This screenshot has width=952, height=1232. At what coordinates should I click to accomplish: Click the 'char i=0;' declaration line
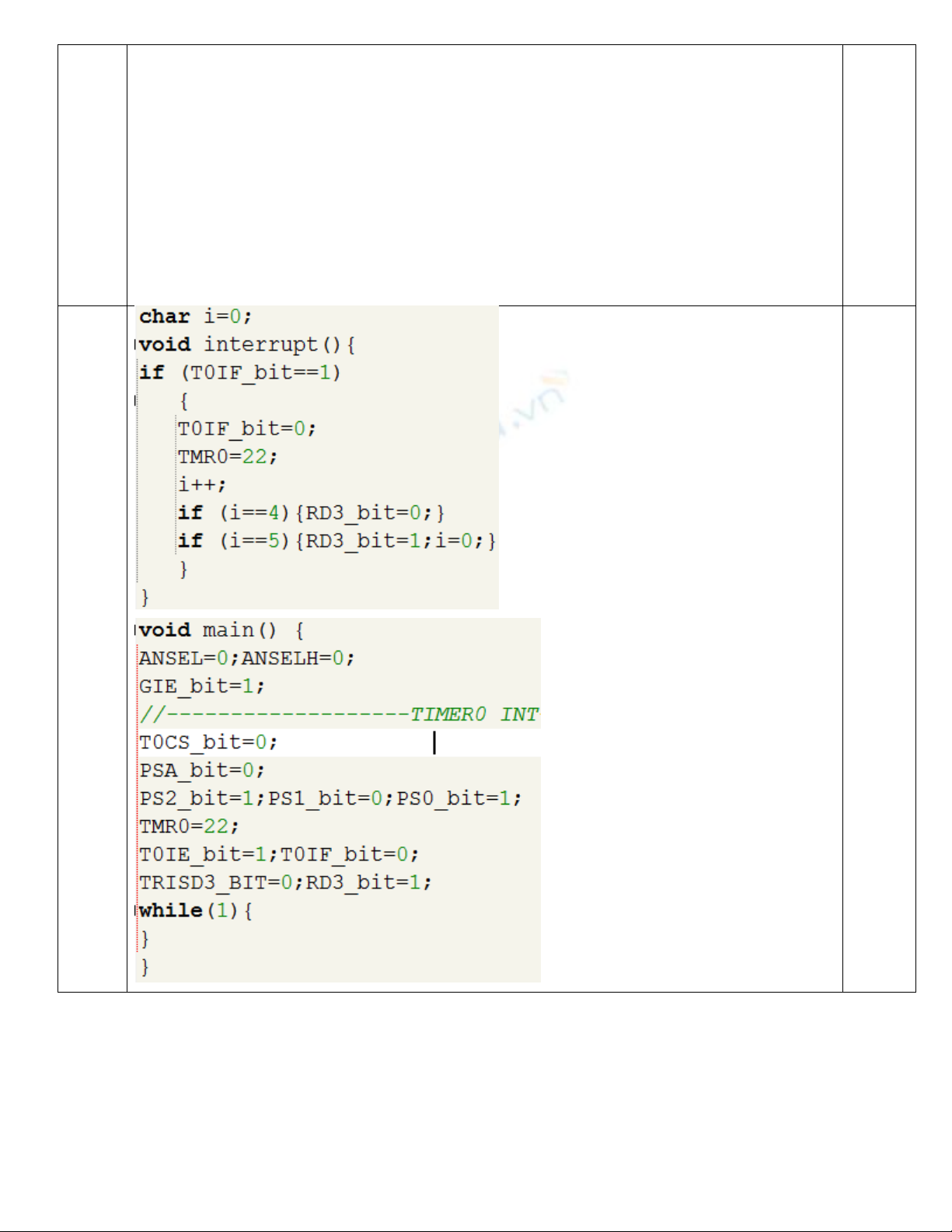click(195, 317)
